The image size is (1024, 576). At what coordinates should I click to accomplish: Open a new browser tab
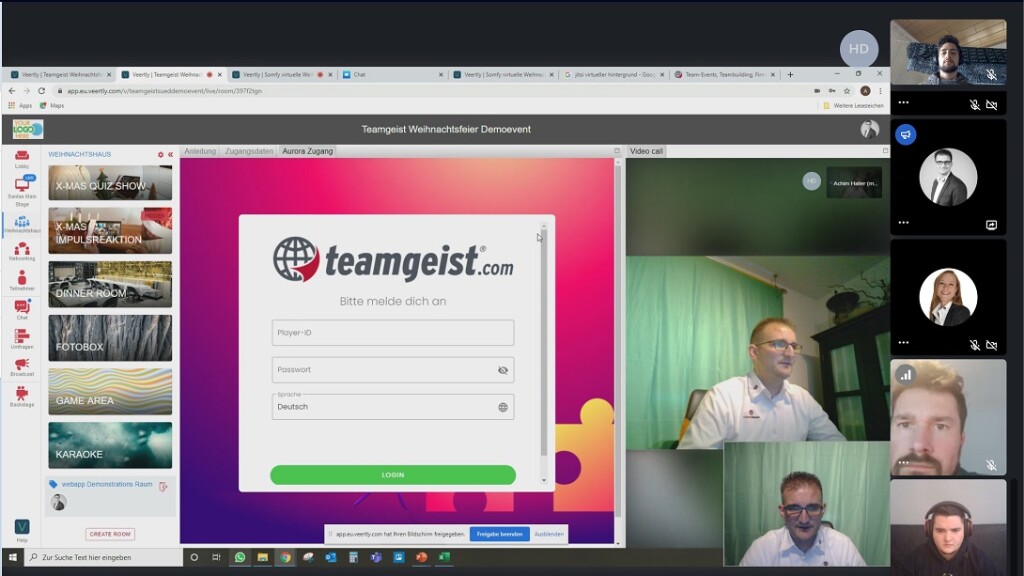click(x=790, y=74)
